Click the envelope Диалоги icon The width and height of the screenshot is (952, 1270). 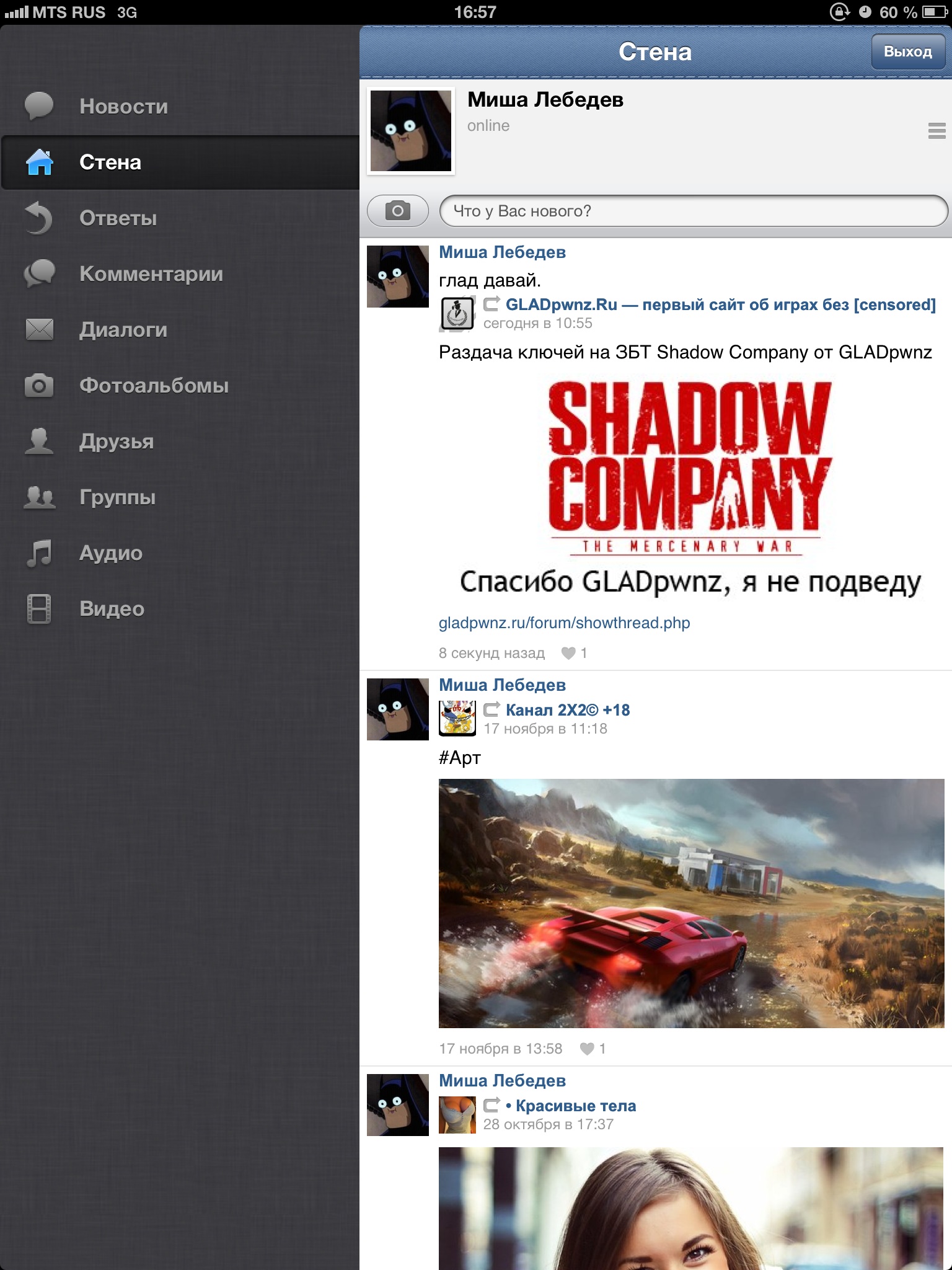[x=39, y=329]
